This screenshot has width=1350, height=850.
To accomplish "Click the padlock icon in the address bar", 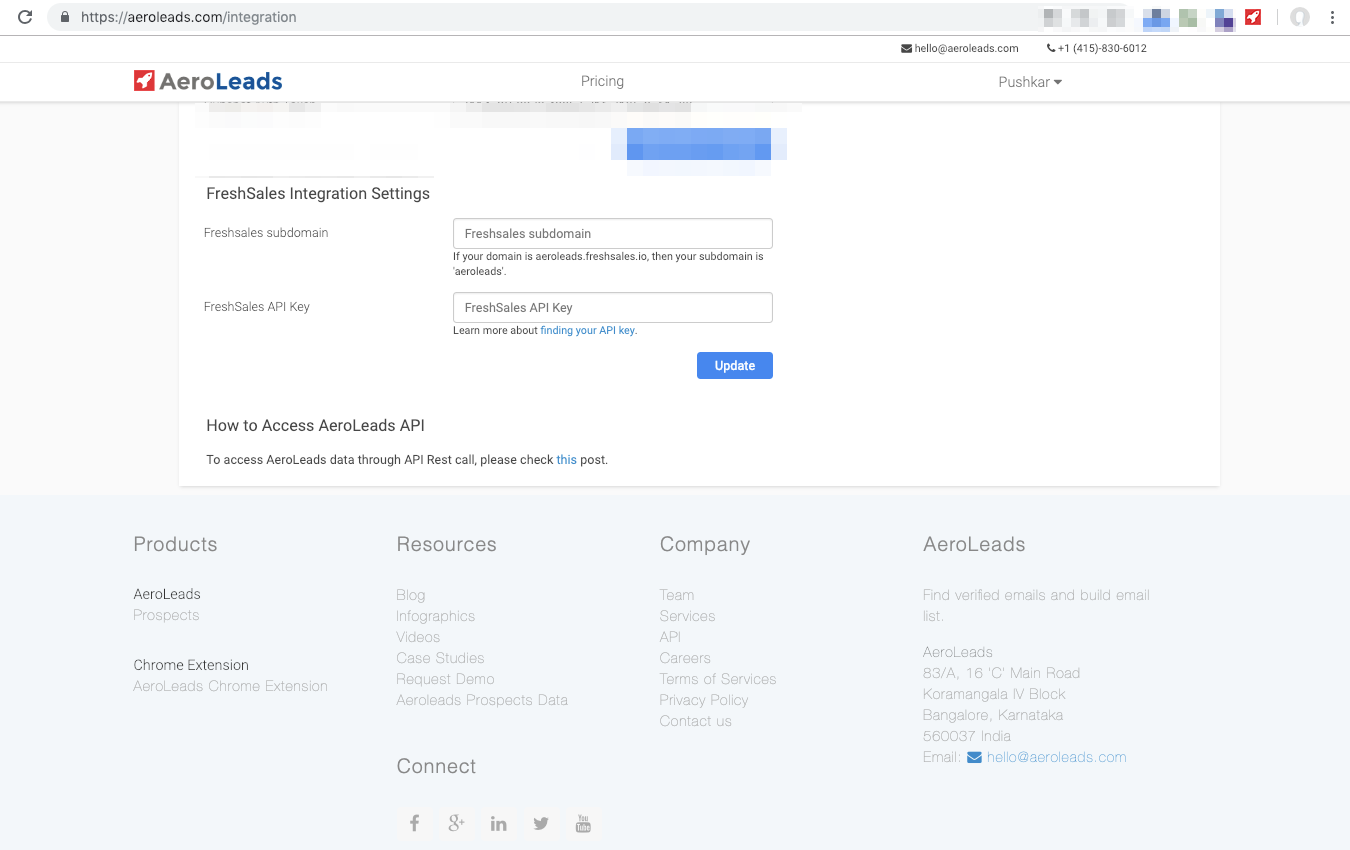I will [64, 17].
